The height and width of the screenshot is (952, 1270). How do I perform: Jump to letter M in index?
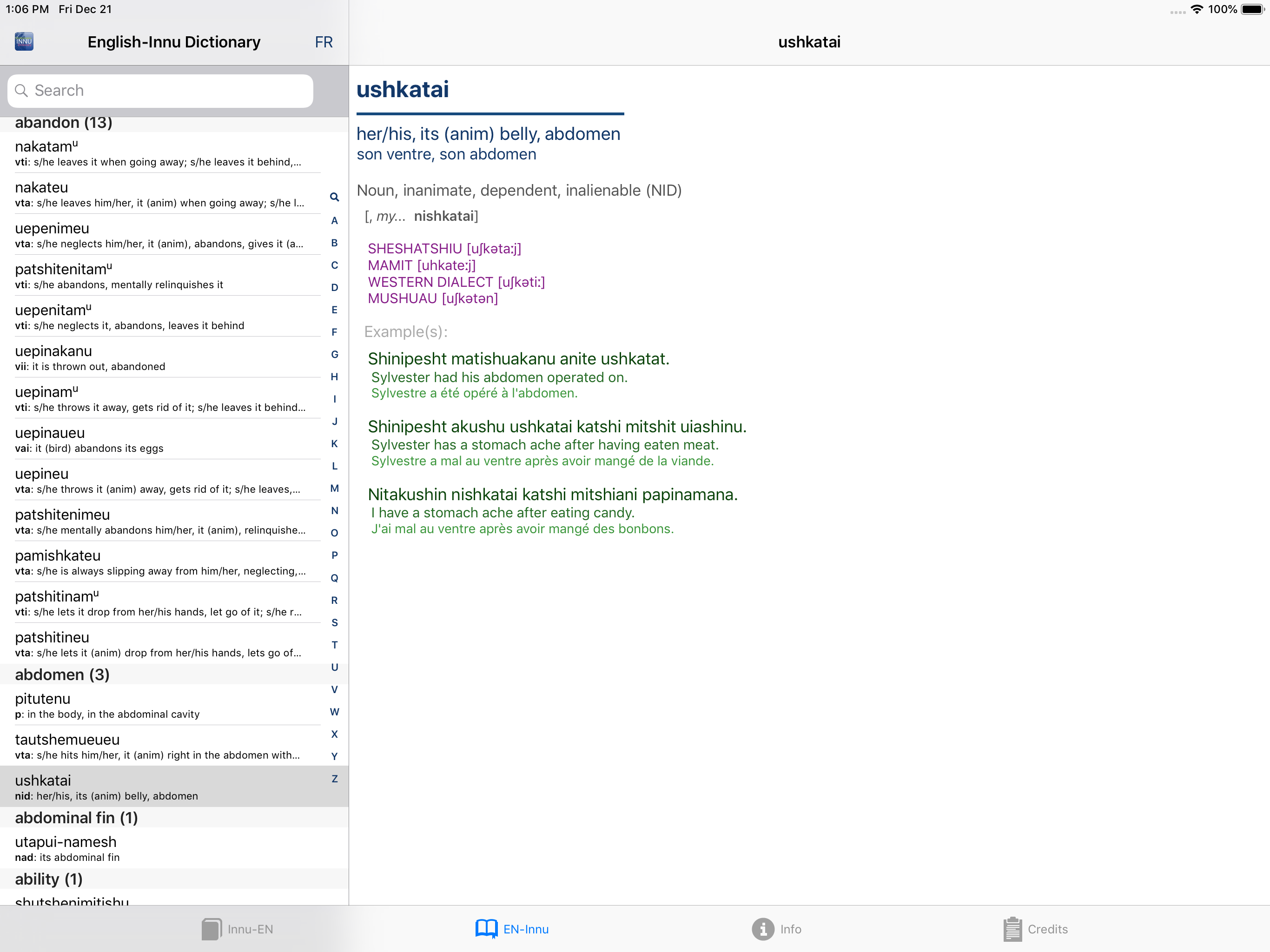click(334, 489)
